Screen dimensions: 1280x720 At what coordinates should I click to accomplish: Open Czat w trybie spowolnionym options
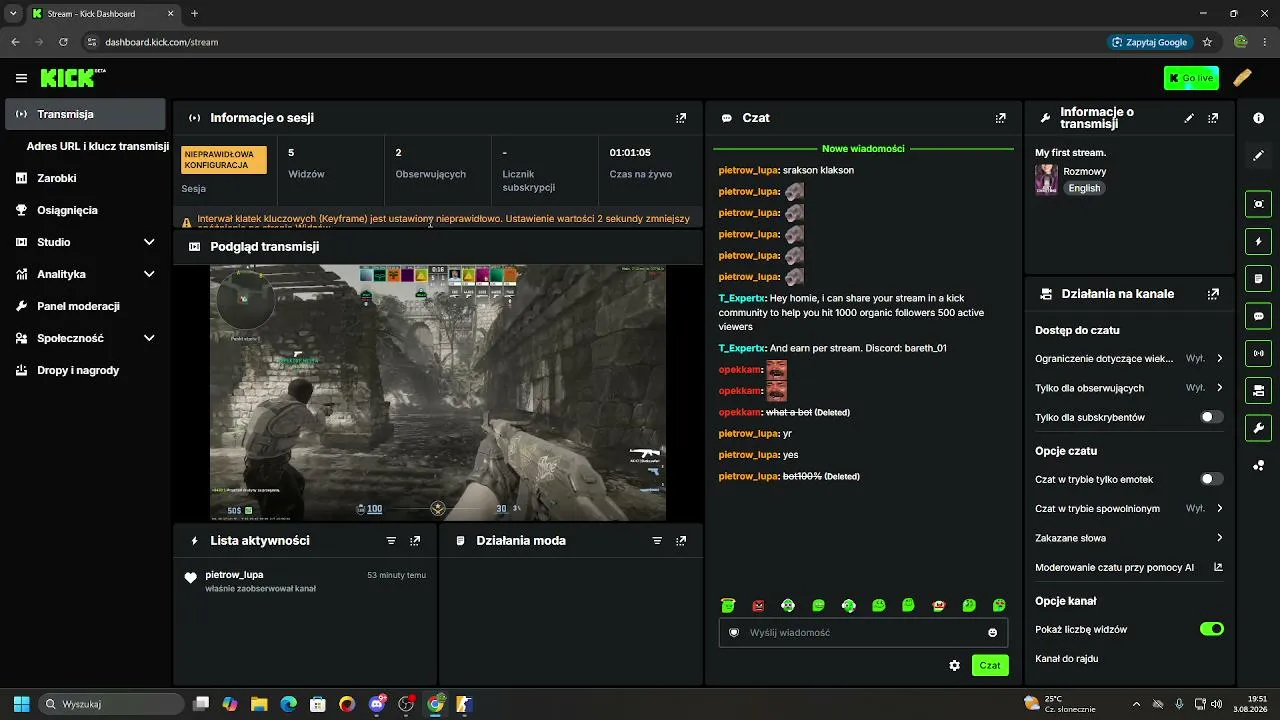click(x=1129, y=509)
